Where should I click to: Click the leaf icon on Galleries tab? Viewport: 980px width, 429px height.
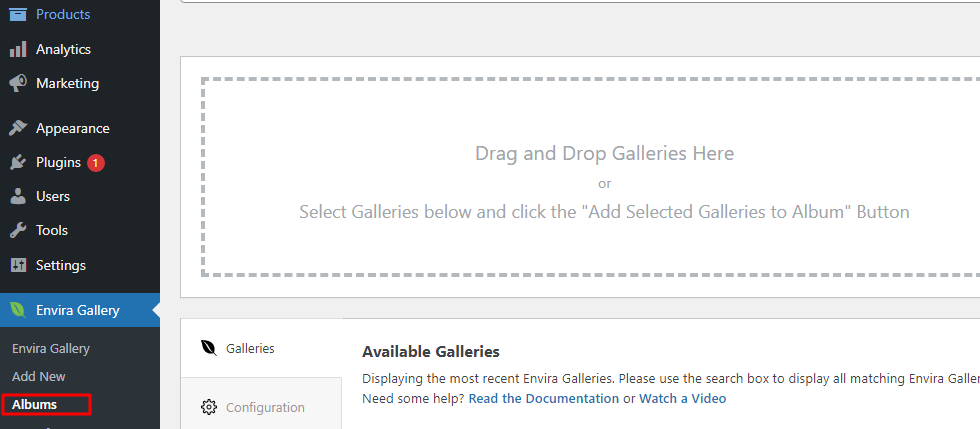(x=209, y=348)
